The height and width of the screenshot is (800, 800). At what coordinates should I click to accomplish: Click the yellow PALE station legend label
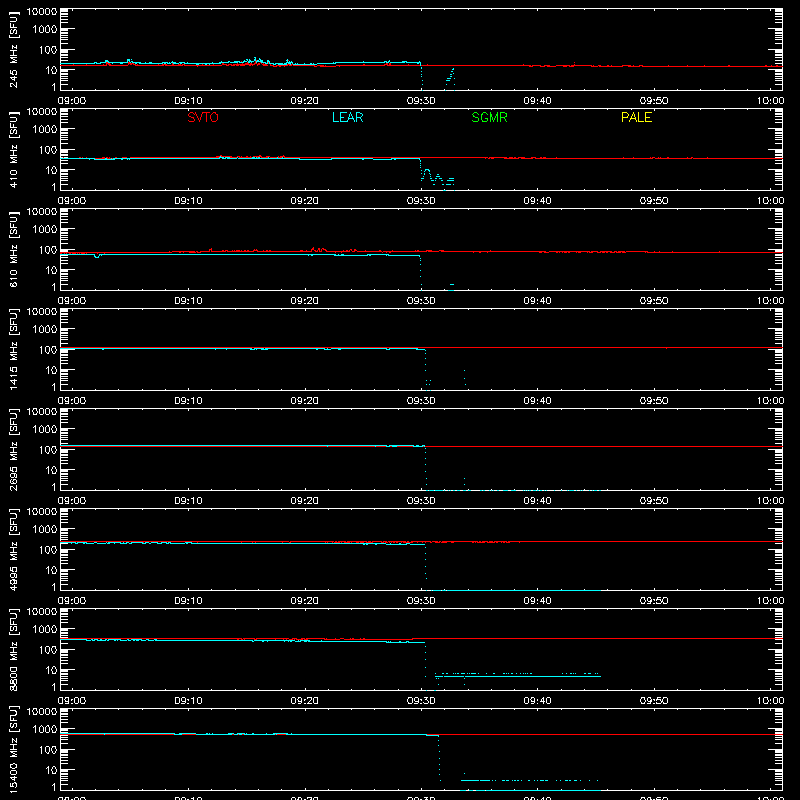[x=636, y=117]
